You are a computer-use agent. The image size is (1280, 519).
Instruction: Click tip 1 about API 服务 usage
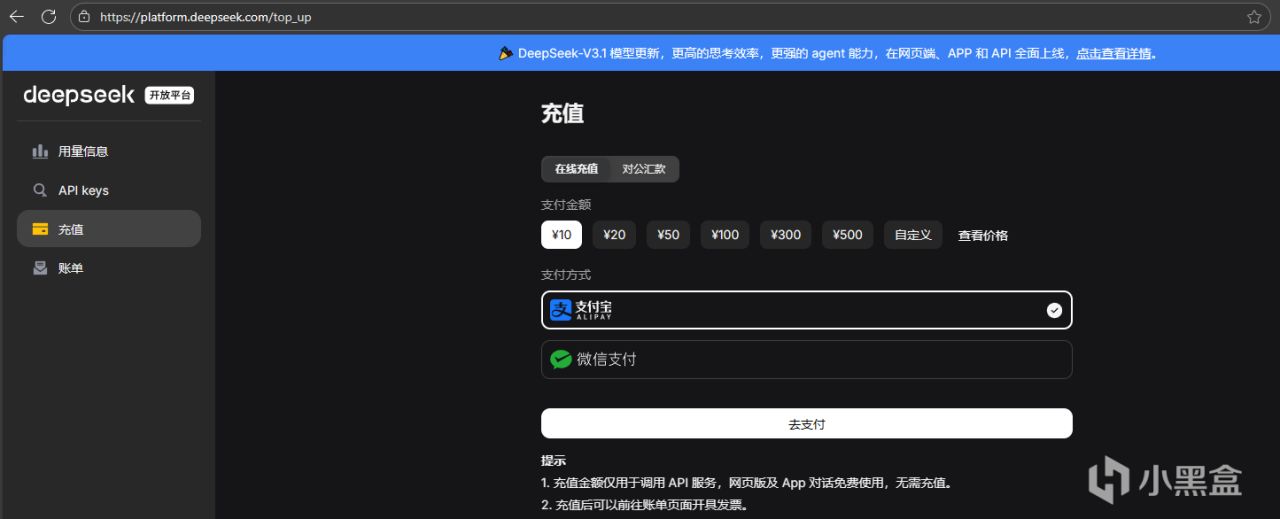(x=746, y=483)
